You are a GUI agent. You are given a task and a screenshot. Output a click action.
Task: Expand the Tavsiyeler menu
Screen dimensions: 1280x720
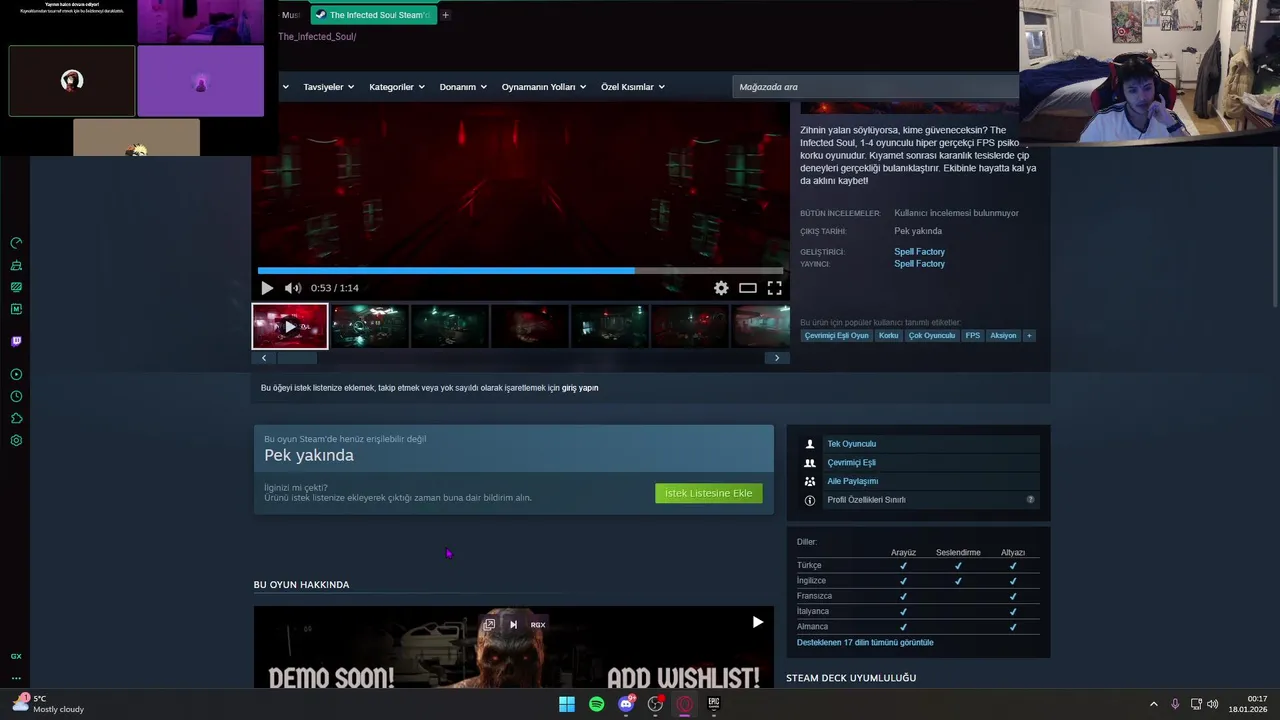329,87
